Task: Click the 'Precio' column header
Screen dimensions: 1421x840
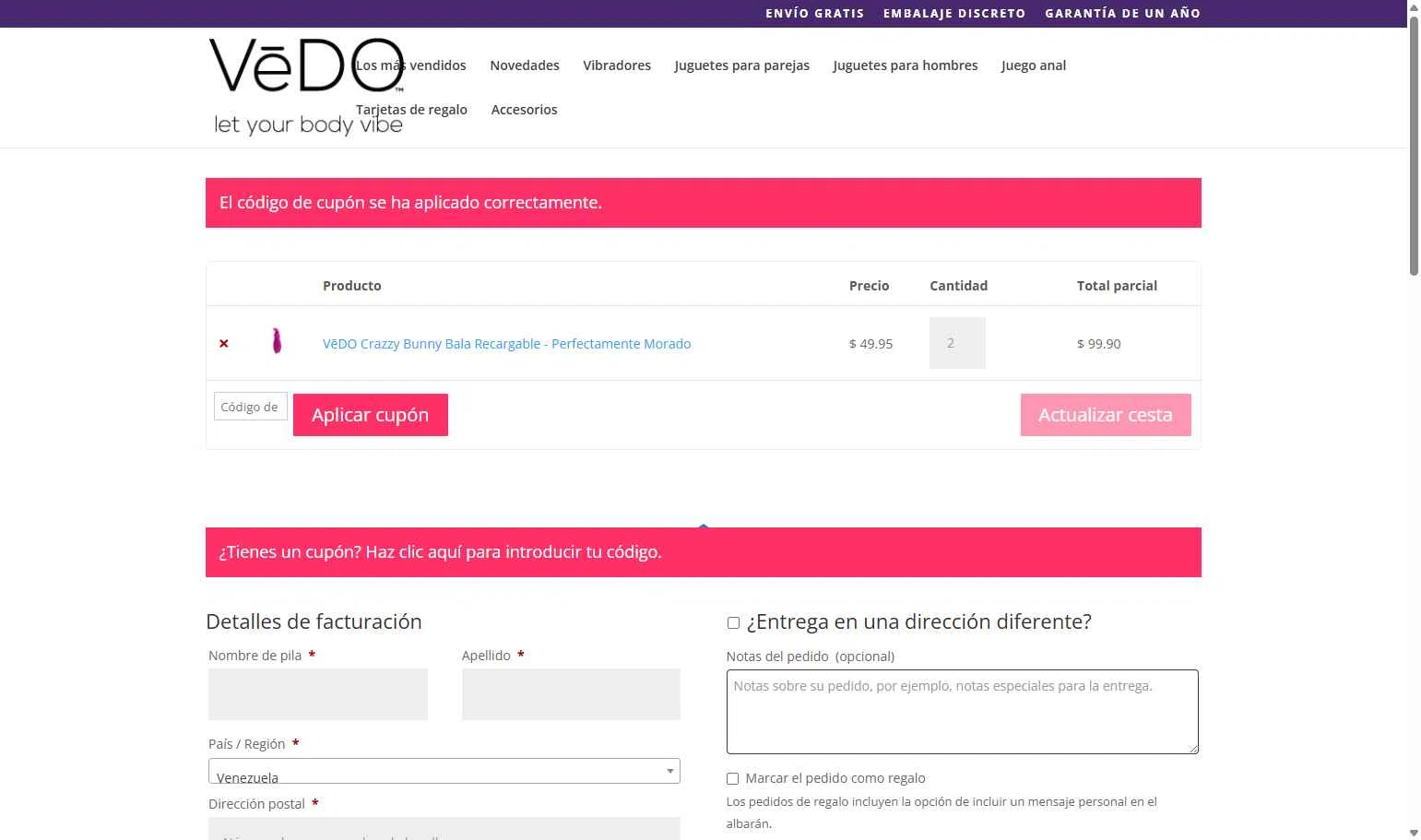Action: 870,286
